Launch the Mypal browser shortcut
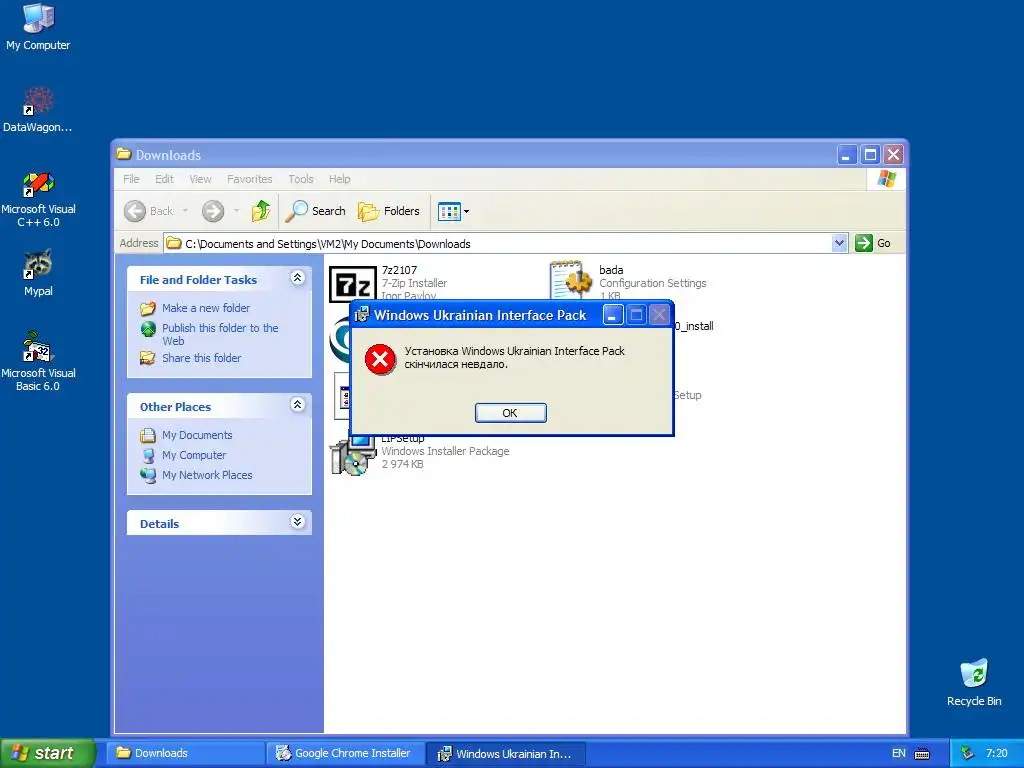Image resolution: width=1024 pixels, height=768 pixels. [x=38, y=273]
